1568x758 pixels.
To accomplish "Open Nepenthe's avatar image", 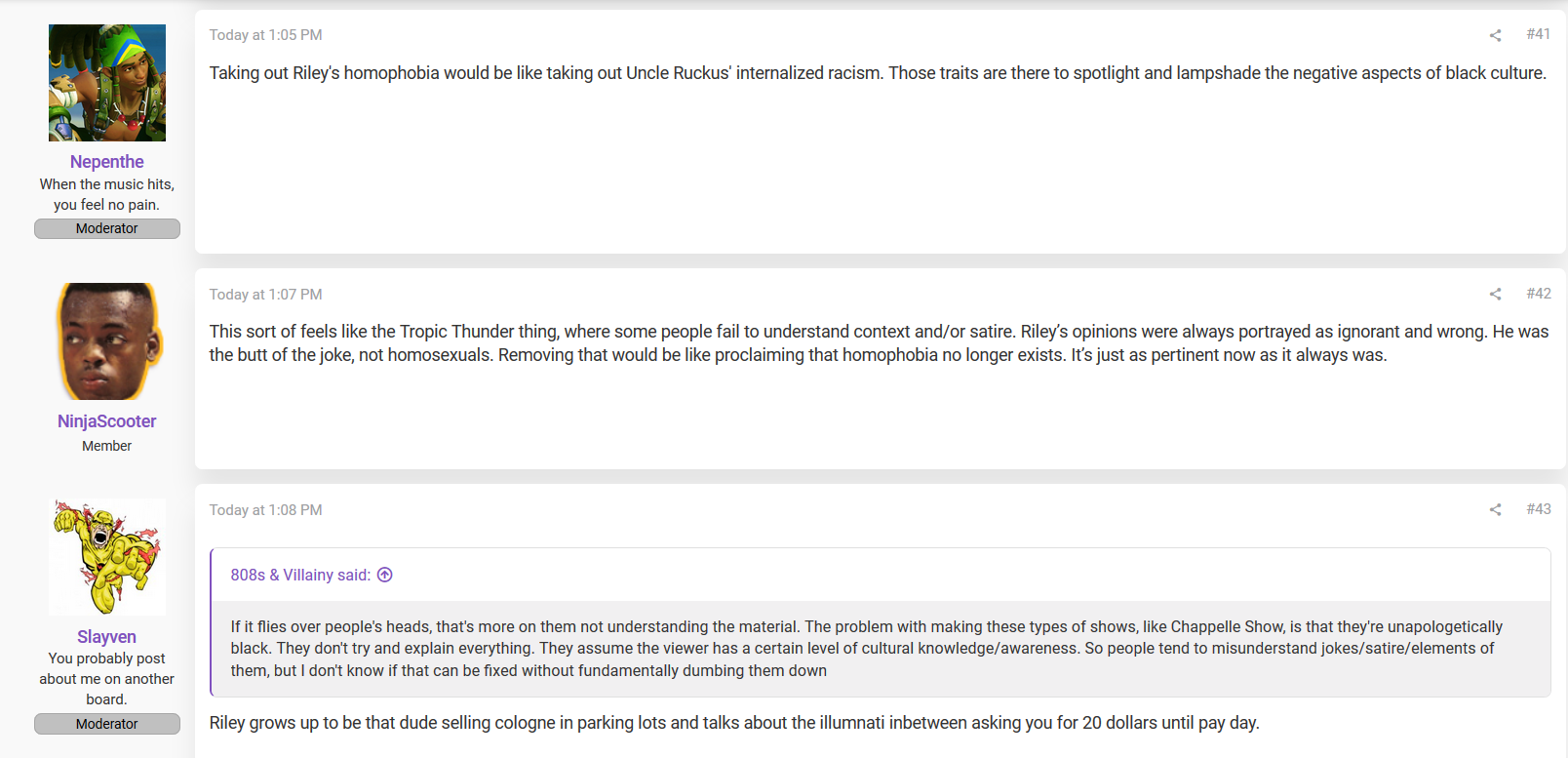I will click(x=107, y=83).
